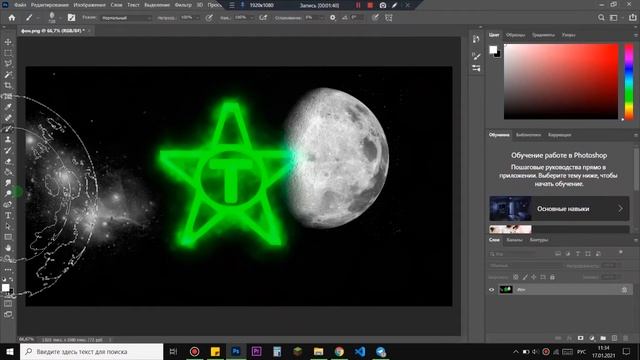The image size is (640, 360).
Task: Switch to the Образцы tab
Action: pyautogui.click(x=516, y=35)
